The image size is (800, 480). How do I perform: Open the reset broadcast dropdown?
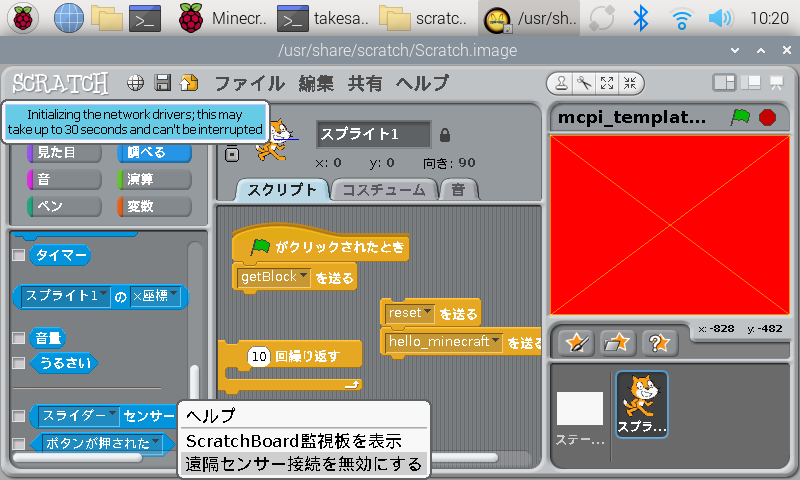[x=410, y=313]
